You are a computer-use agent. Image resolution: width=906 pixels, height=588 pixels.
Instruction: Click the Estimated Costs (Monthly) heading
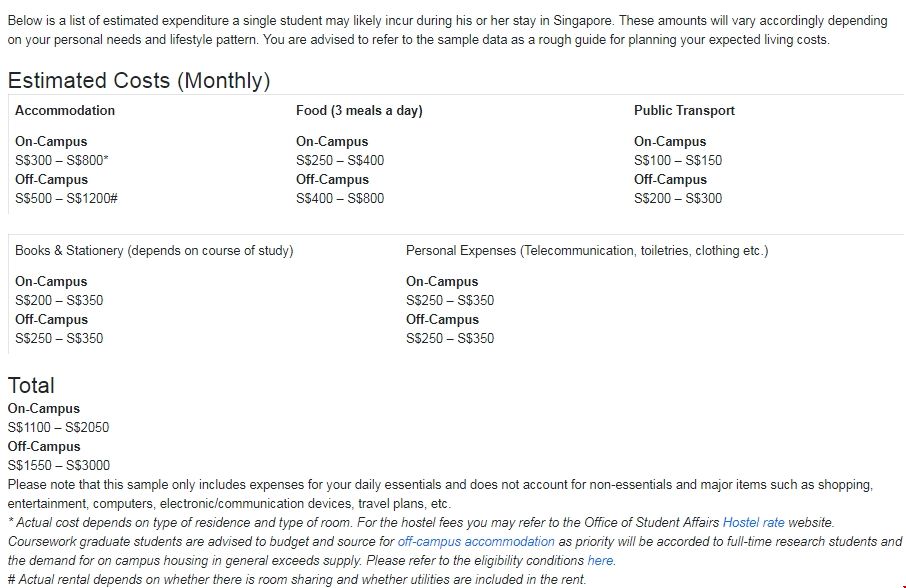tap(139, 81)
